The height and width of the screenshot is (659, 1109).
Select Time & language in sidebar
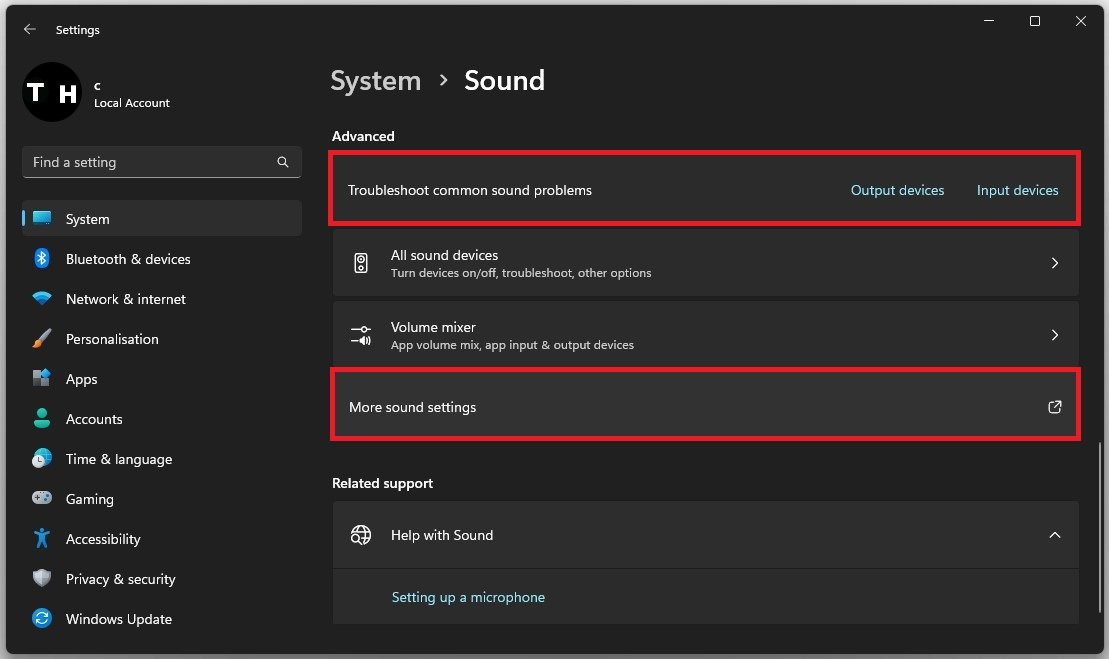coord(118,459)
